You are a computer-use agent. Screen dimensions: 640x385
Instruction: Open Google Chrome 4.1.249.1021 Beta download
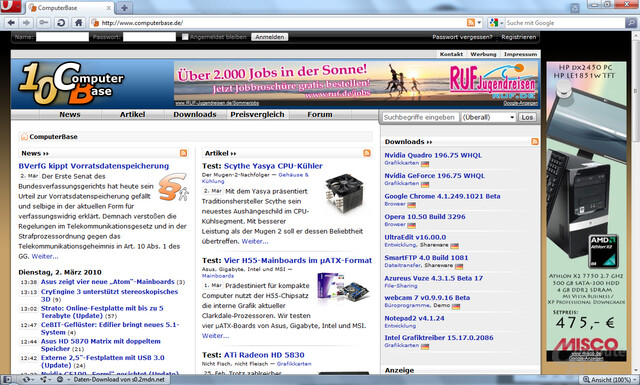tap(442, 196)
